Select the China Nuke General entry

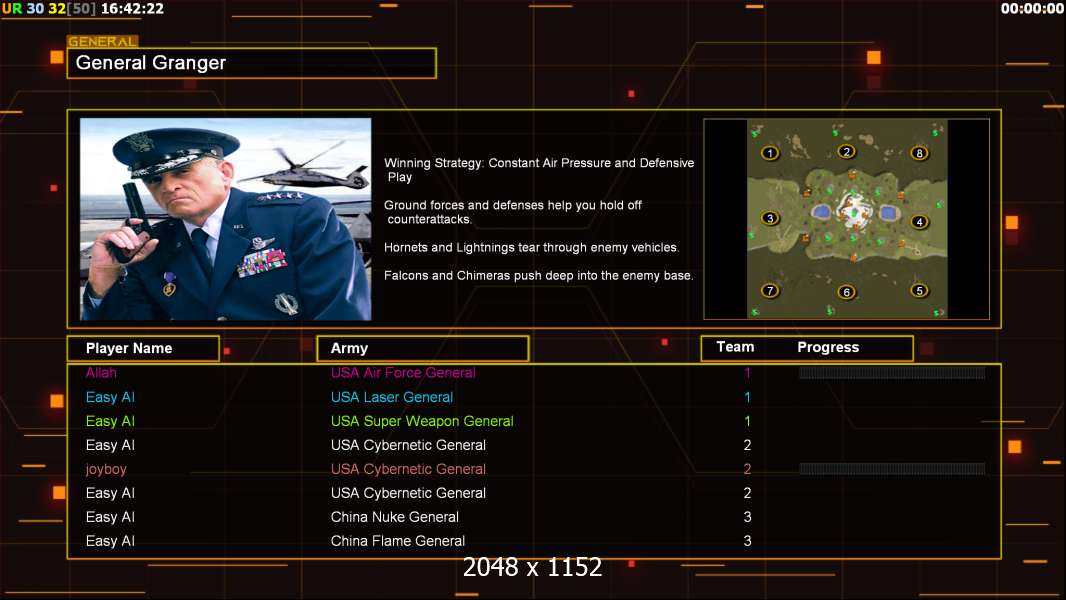395,517
